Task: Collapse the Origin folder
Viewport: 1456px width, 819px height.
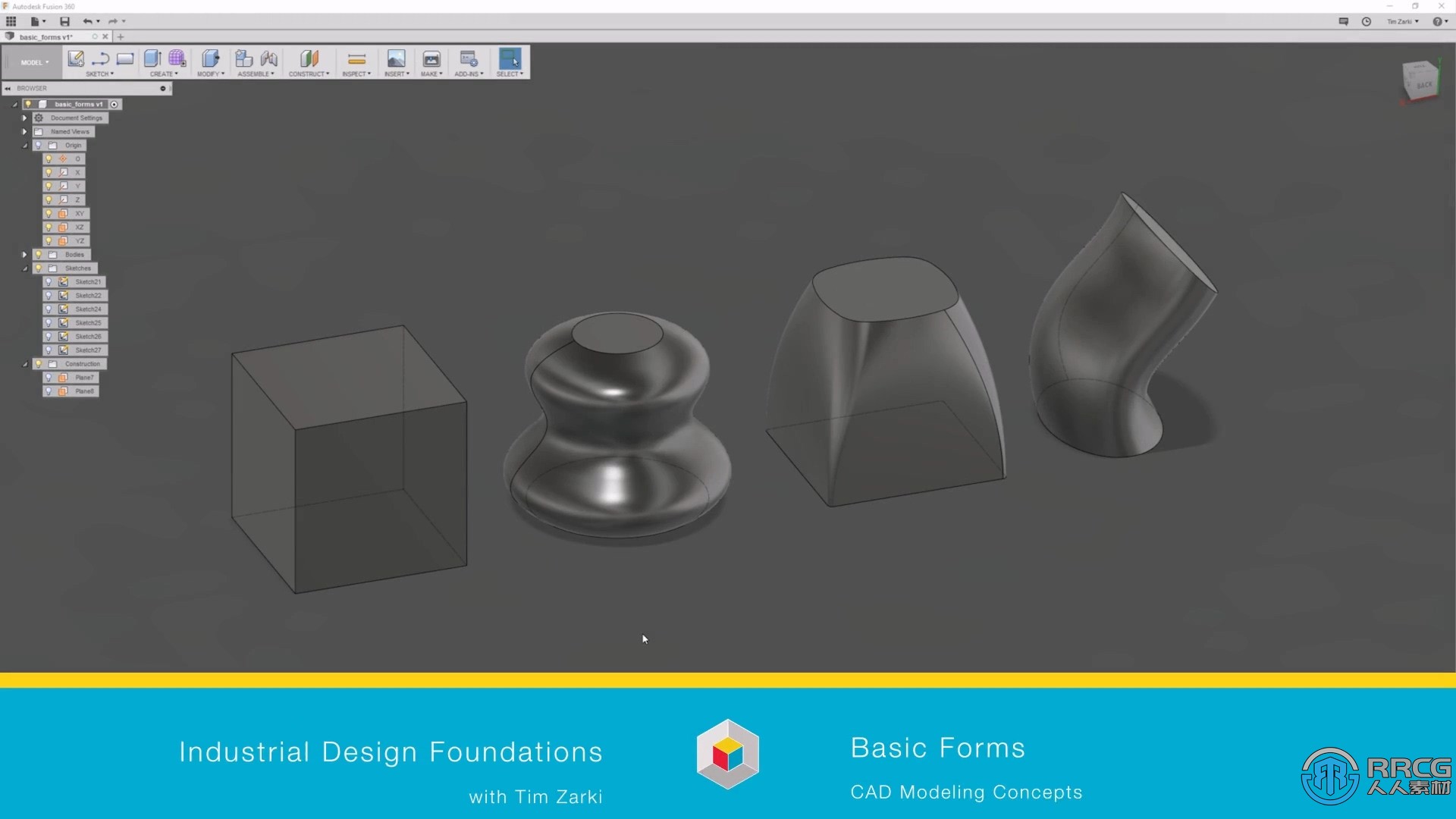Action: click(24, 146)
